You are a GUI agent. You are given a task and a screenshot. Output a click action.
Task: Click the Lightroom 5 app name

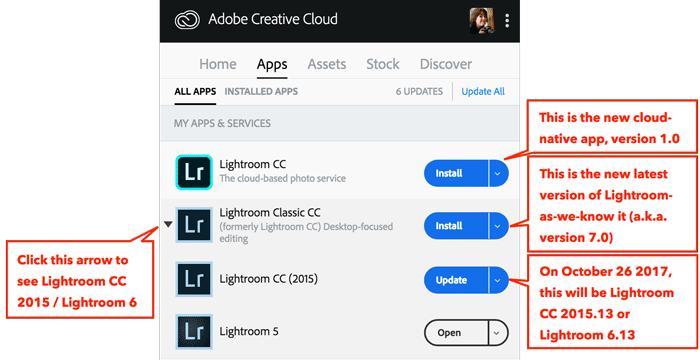point(249,331)
